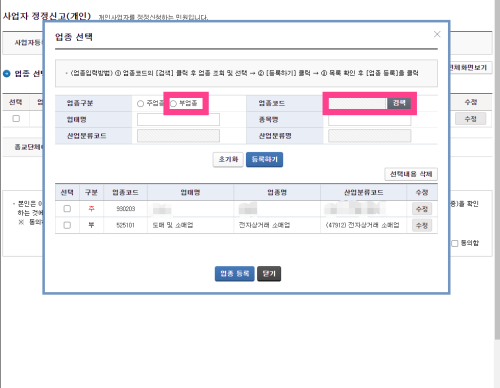The height and width of the screenshot is (388, 500).
Task: Click the 산업분류명 field
Action: coord(369,136)
